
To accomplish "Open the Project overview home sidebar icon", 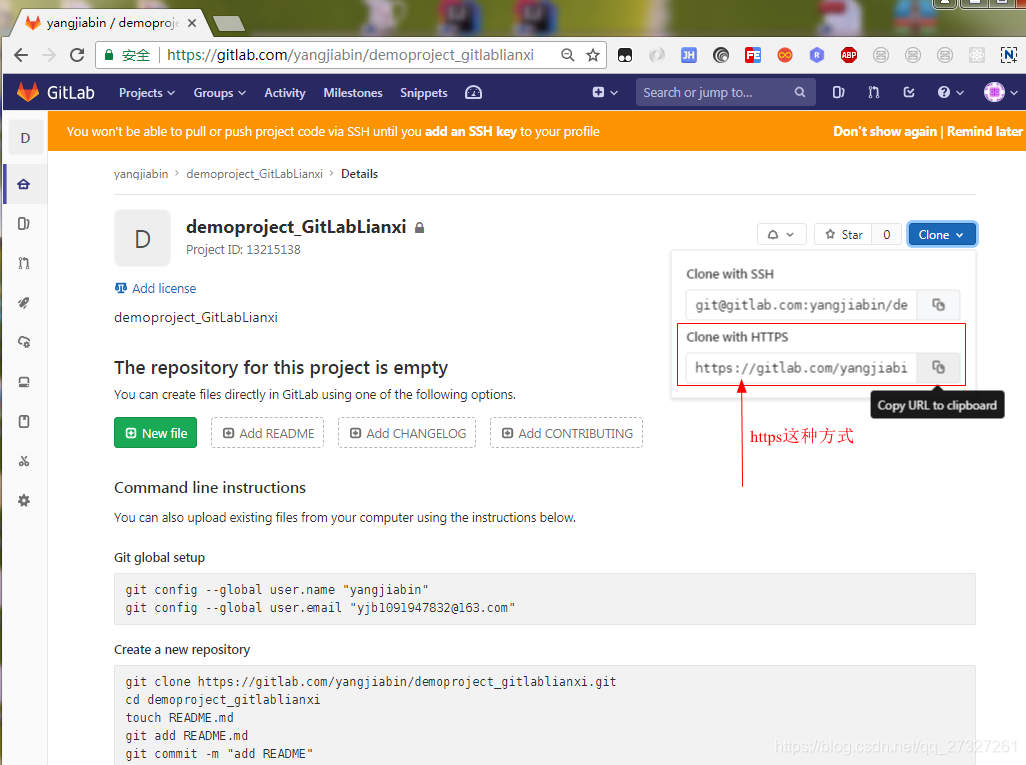I will click(x=24, y=184).
